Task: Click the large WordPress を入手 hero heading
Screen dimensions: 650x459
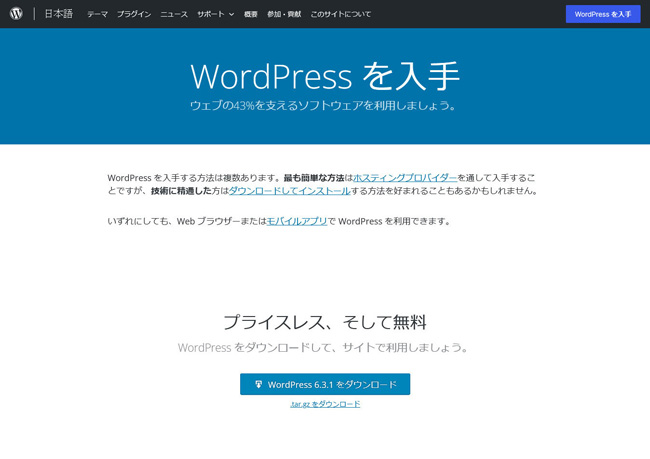Action: point(325,76)
